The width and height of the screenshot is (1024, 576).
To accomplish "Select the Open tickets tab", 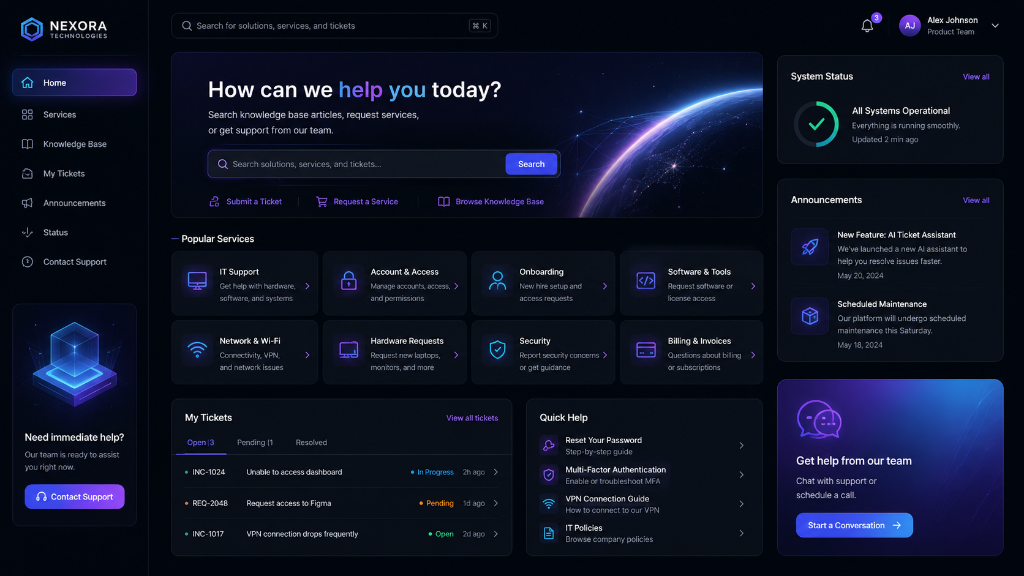I will [x=200, y=442].
